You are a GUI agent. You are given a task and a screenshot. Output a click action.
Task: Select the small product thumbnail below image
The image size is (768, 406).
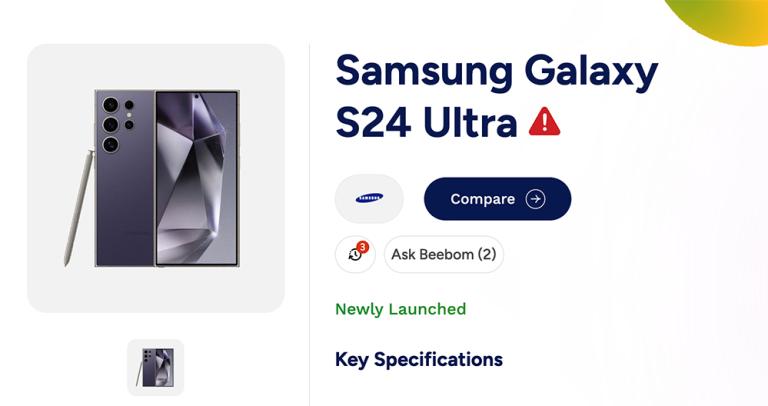tap(155, 367)
